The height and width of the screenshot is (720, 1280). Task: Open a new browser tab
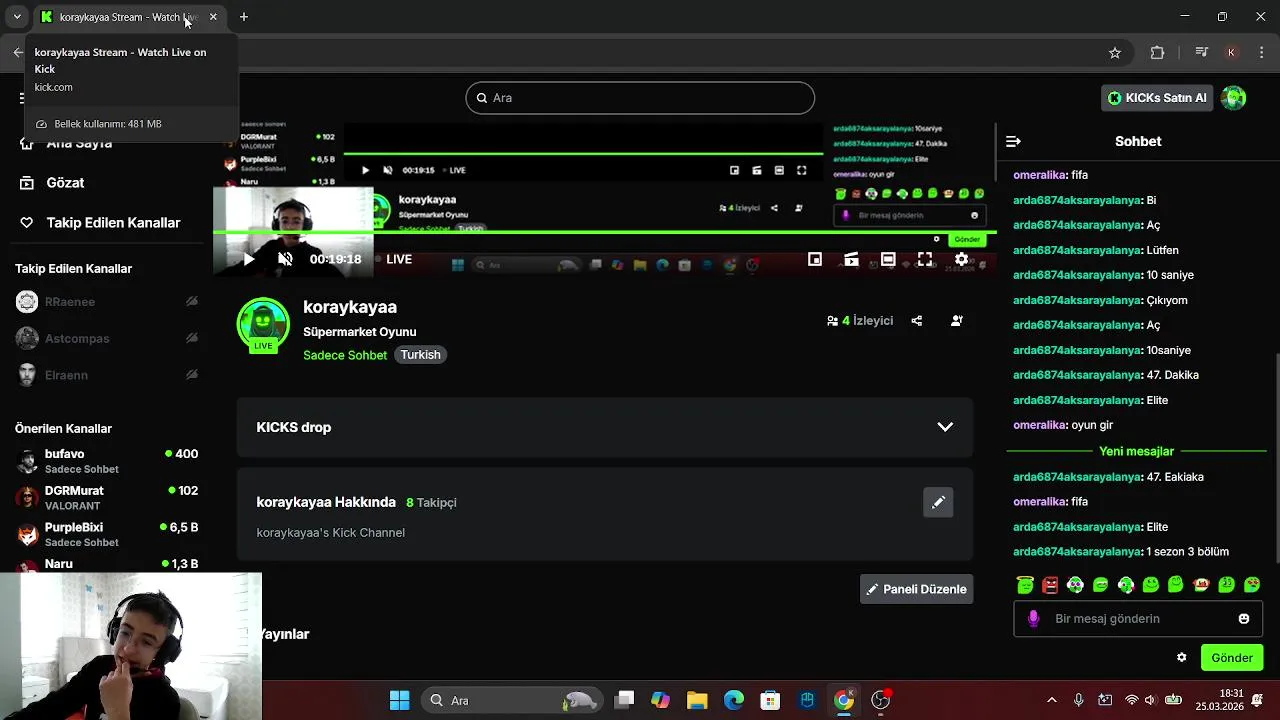[244, 17]
